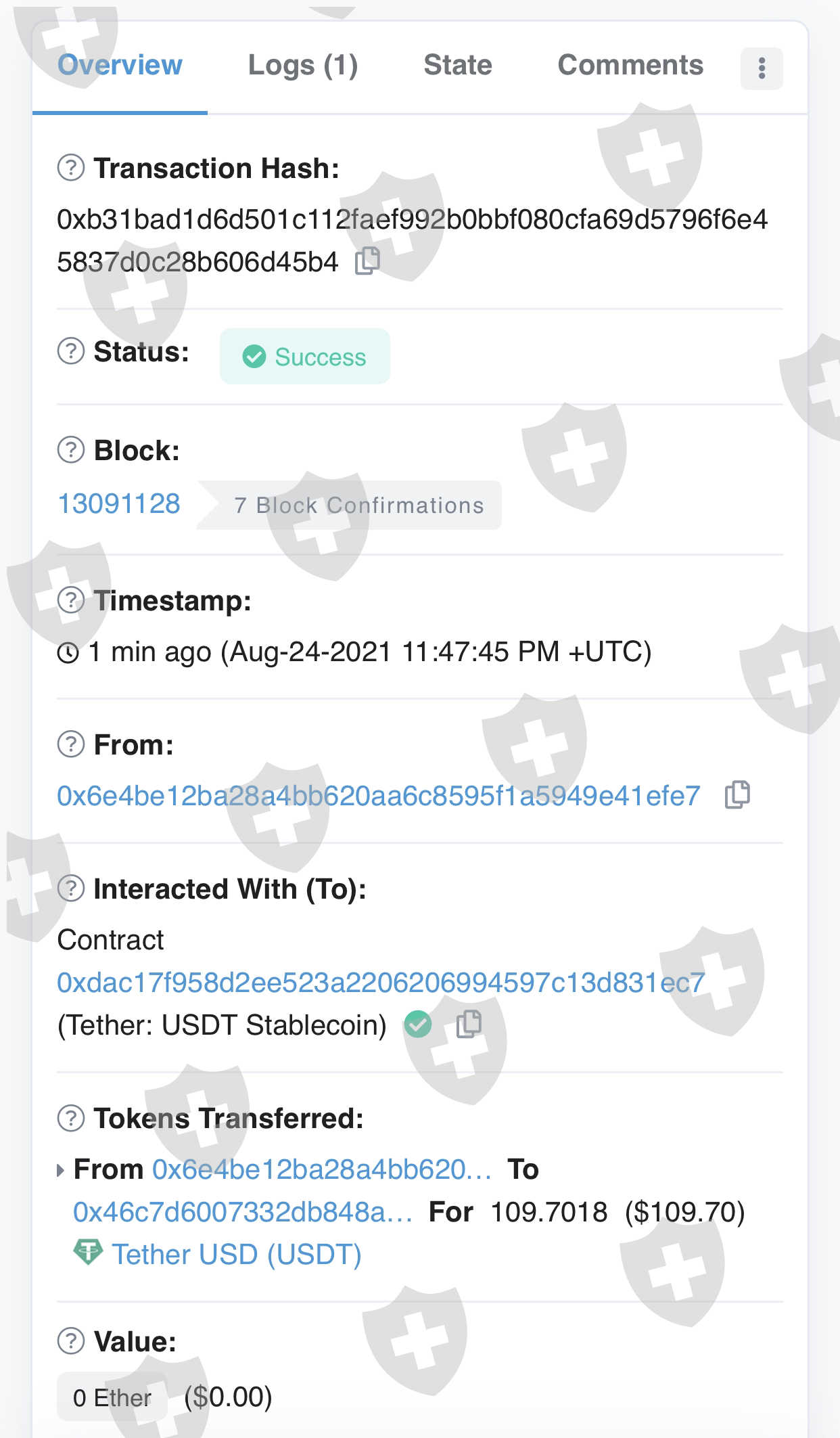This screenshot has height=1438, width=840.
Task: Copy the Tether contract address
Action: point(469,1025)
